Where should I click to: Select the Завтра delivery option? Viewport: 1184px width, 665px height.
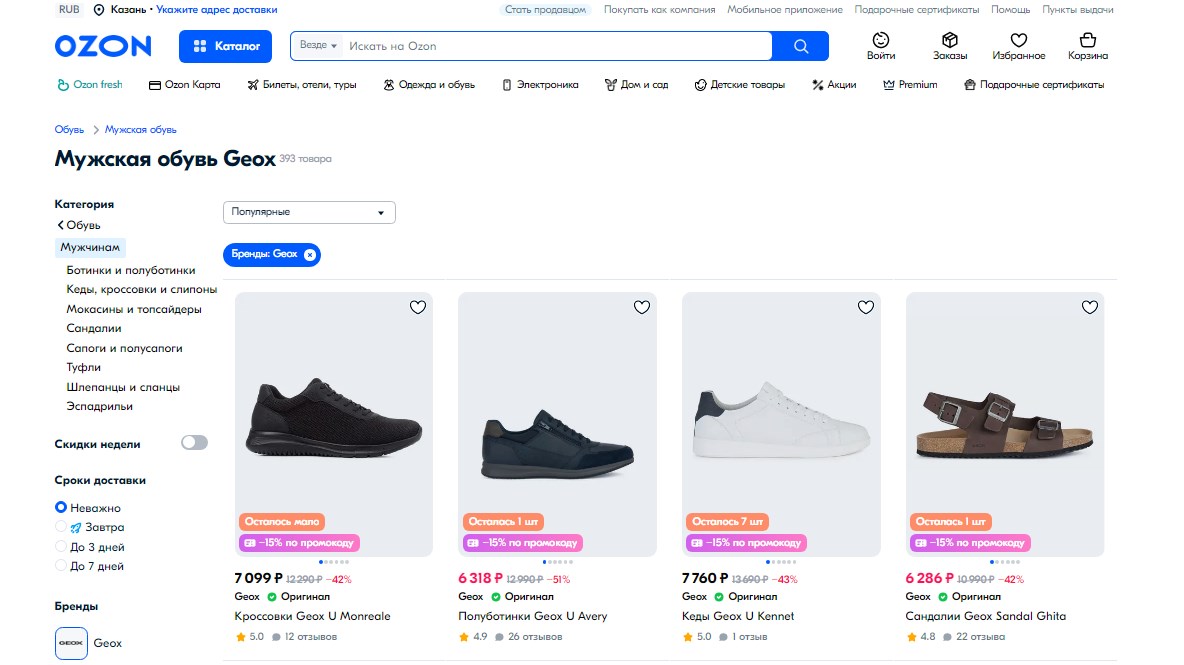click(x=90, y=527)
